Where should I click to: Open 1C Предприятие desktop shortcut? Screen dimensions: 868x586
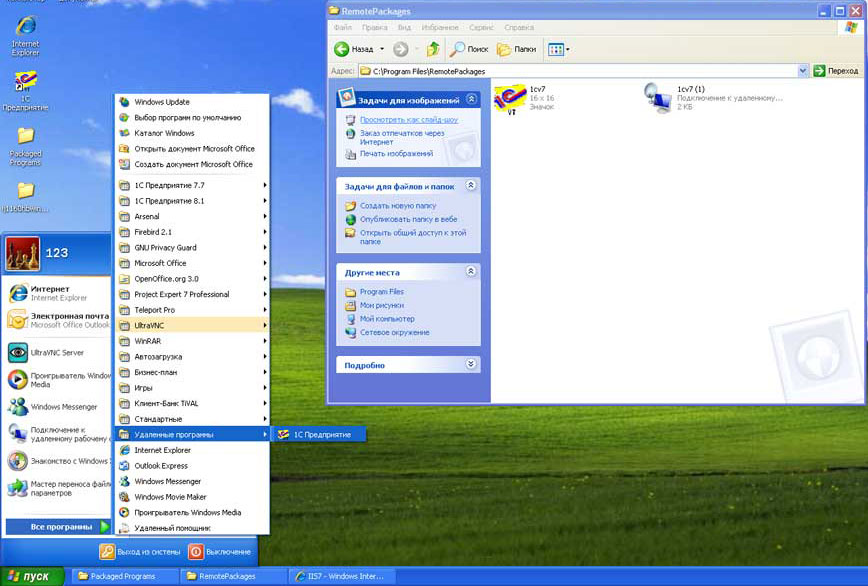click(x=26, y=84)
